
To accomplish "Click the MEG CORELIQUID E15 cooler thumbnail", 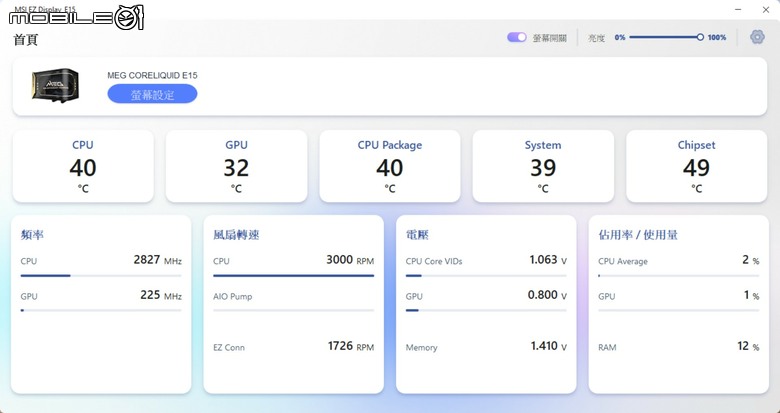I will (x=56, y=86).
